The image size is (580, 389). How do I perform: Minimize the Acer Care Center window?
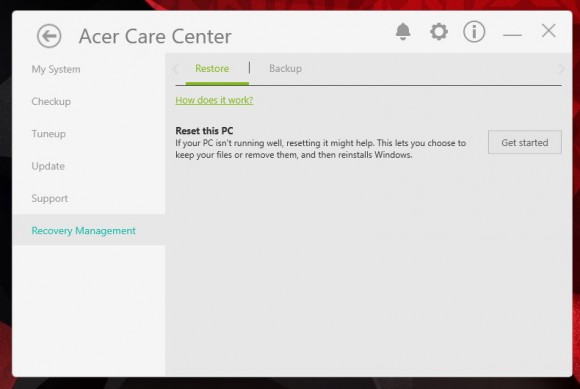point(512,35)
